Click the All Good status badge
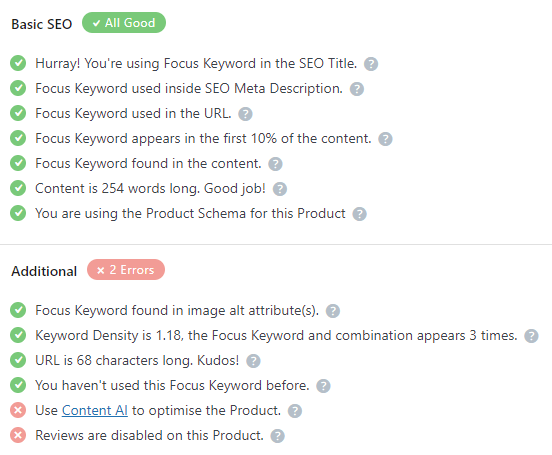This screenshot has height=455, width=552. (124, 23)
